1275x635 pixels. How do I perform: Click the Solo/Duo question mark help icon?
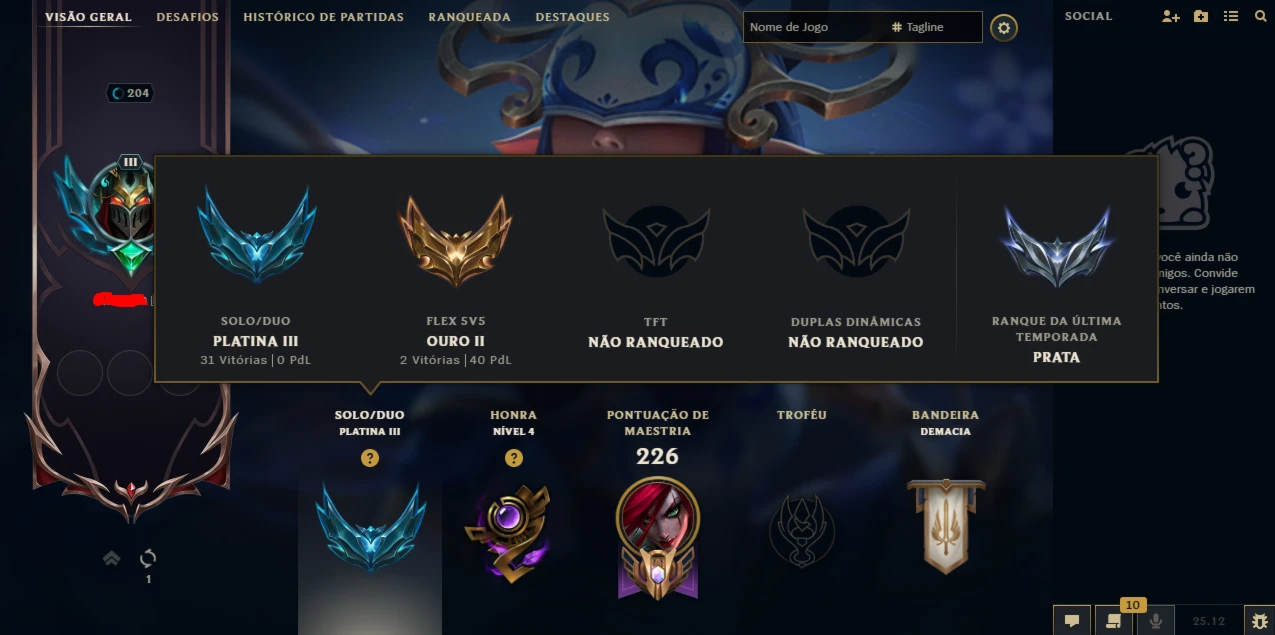[x=370, y=458]
